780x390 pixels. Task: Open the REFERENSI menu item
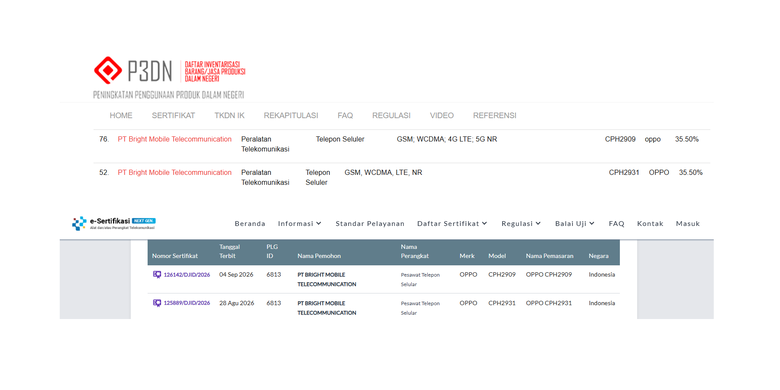[x=494, y=115]
